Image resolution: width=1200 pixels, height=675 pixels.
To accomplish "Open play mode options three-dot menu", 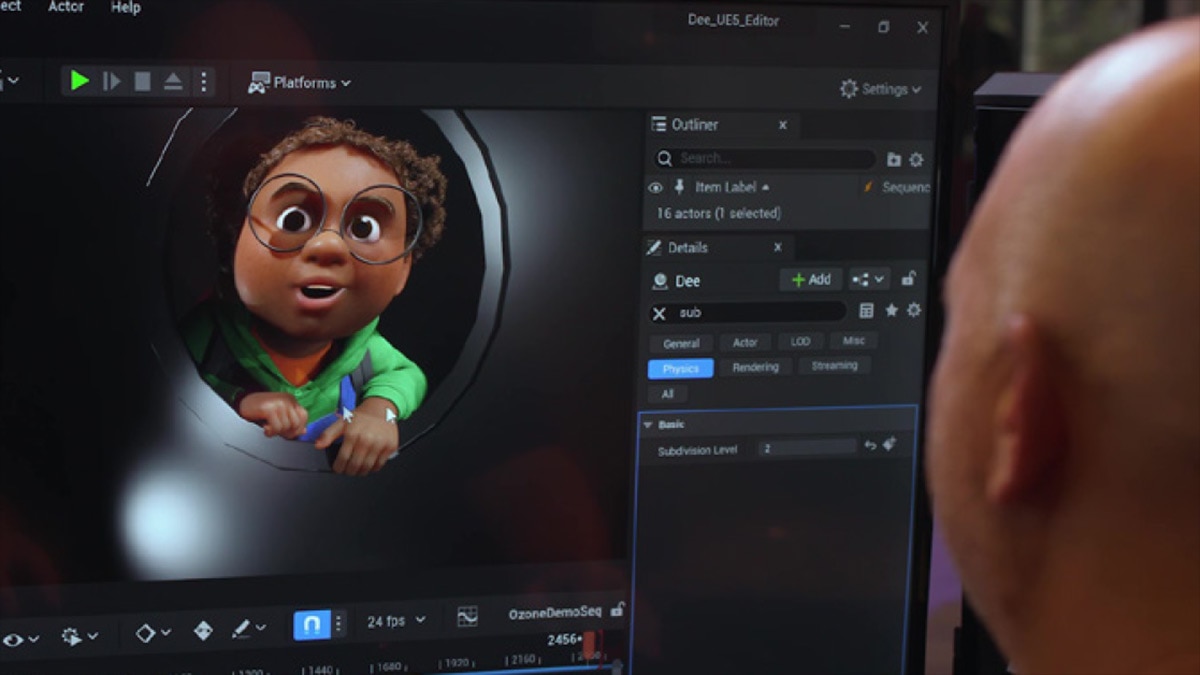I will tap(203, 82).
